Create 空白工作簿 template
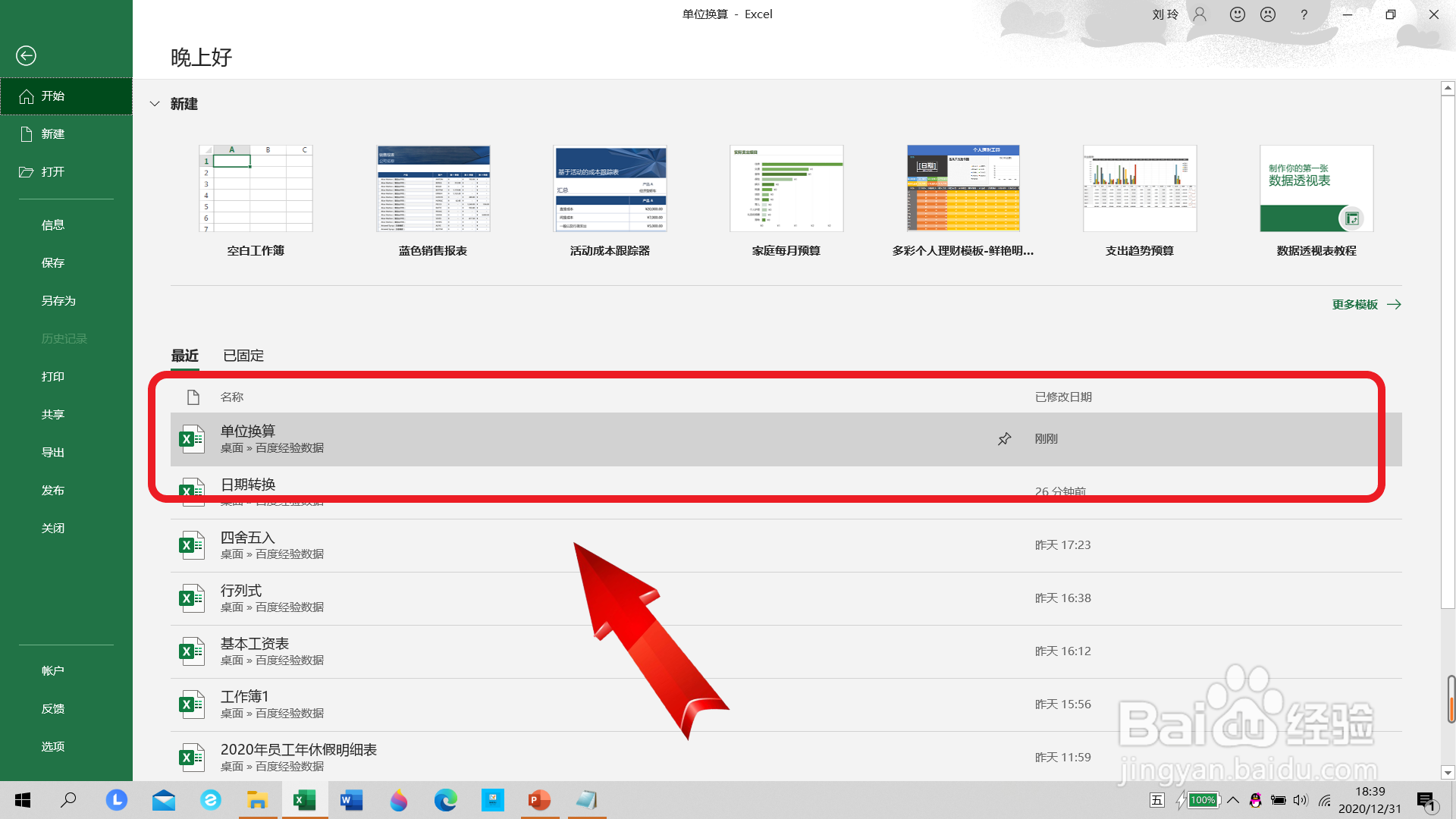 point(256,189)
